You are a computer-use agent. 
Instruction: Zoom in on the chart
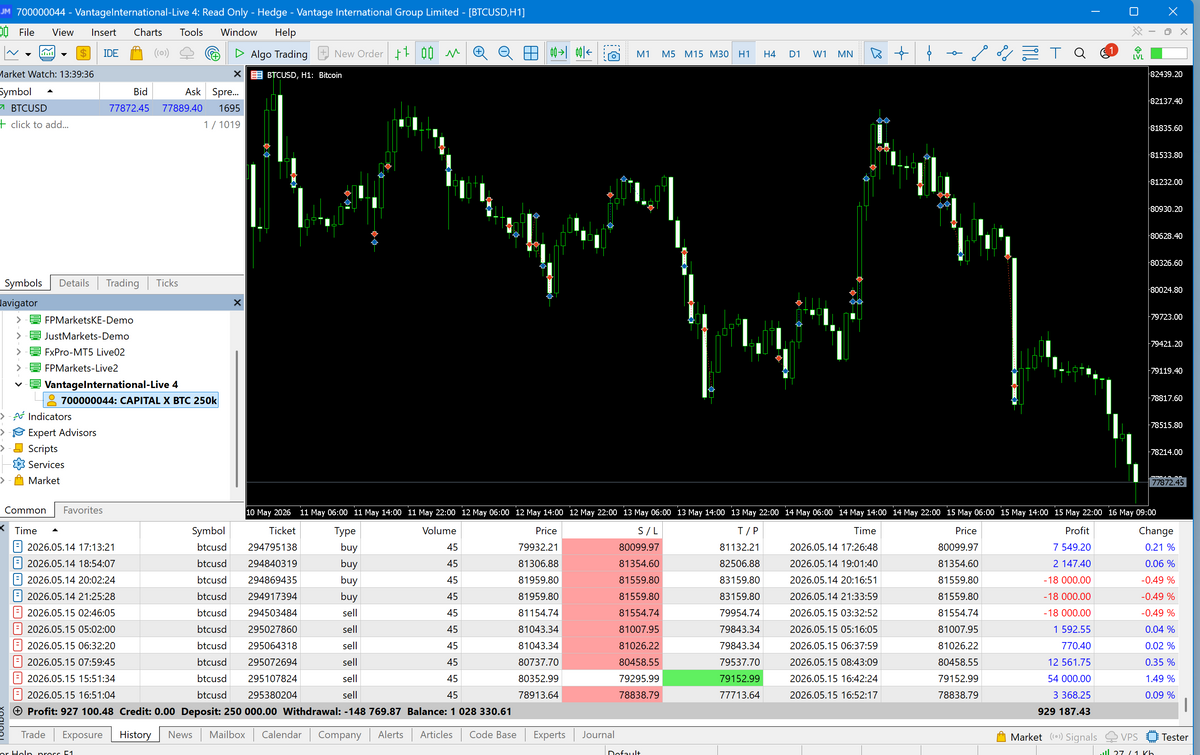(x=480, y=53)
